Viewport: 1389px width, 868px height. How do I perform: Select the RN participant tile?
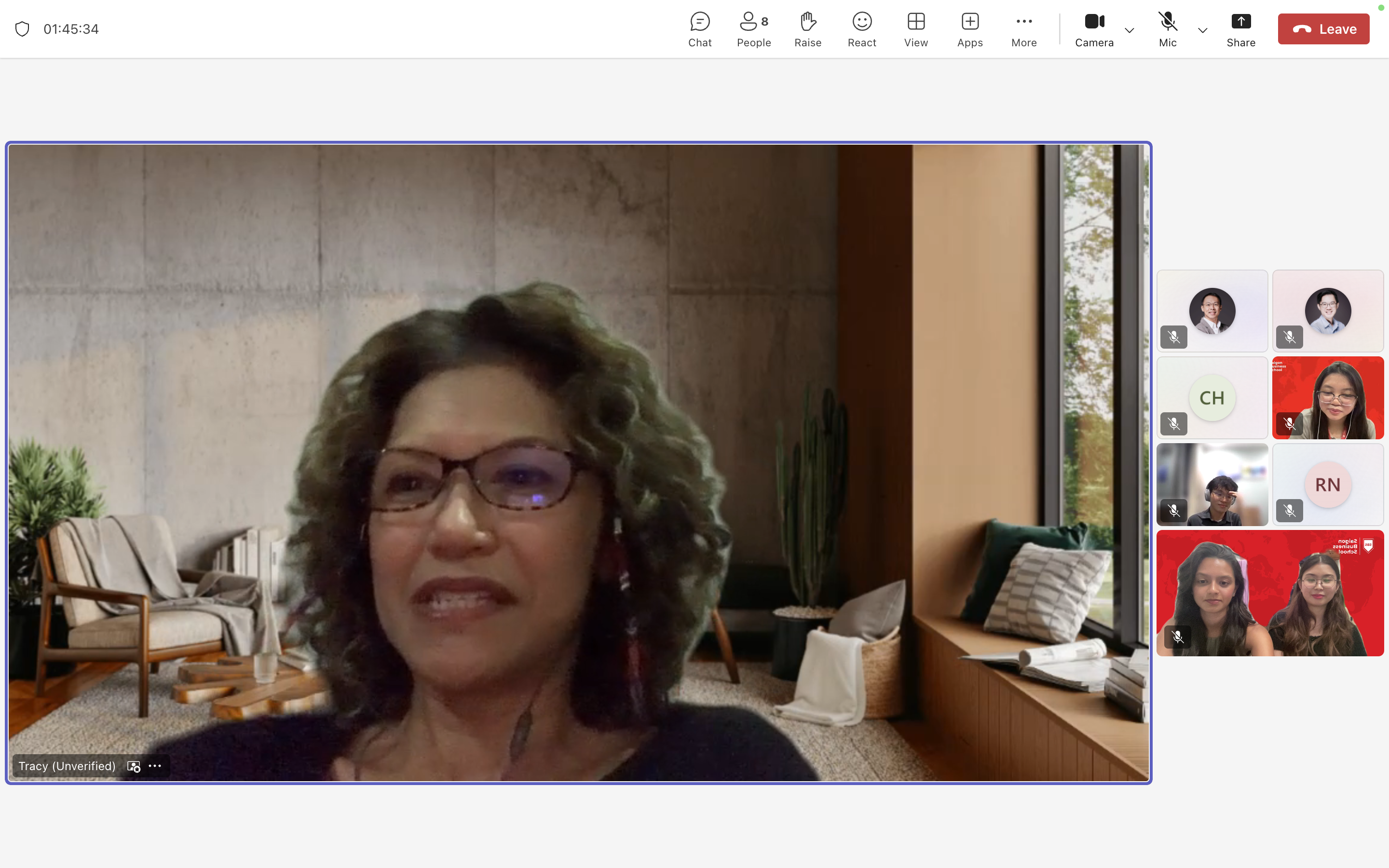1328,484
